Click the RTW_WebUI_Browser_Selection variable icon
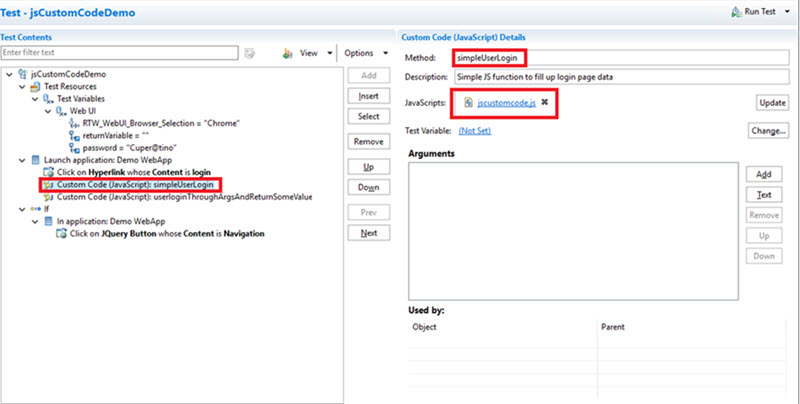 tap(74, 123)
